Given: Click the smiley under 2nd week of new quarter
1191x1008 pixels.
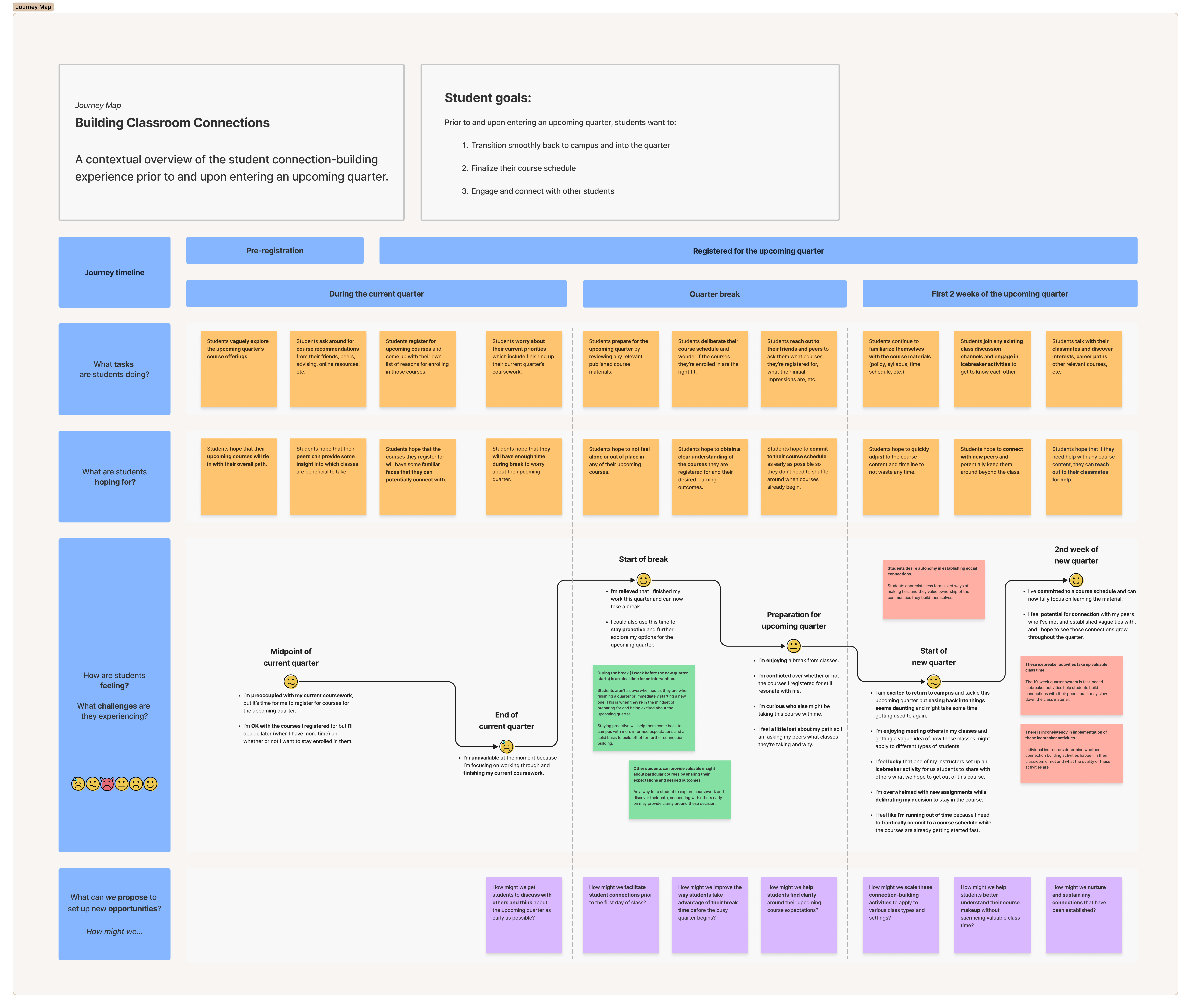Looking at the screenshot, I should 1076,580.
